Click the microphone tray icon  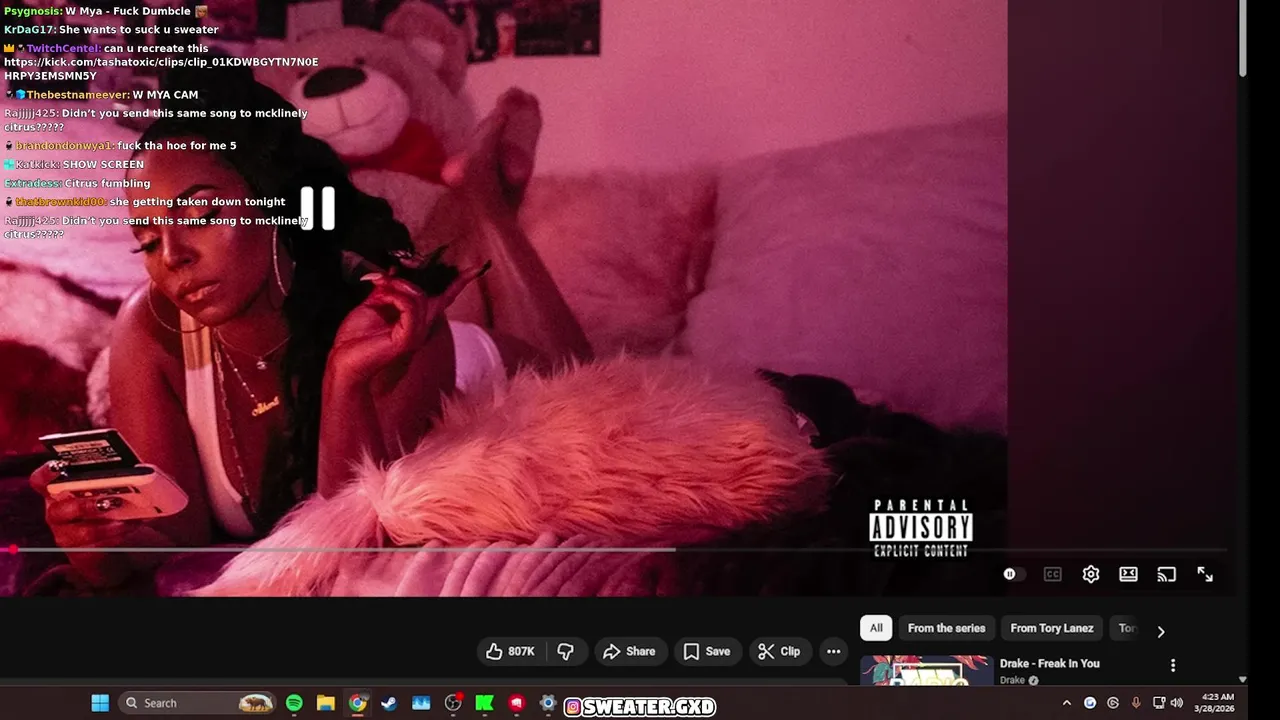[1136, 703]
